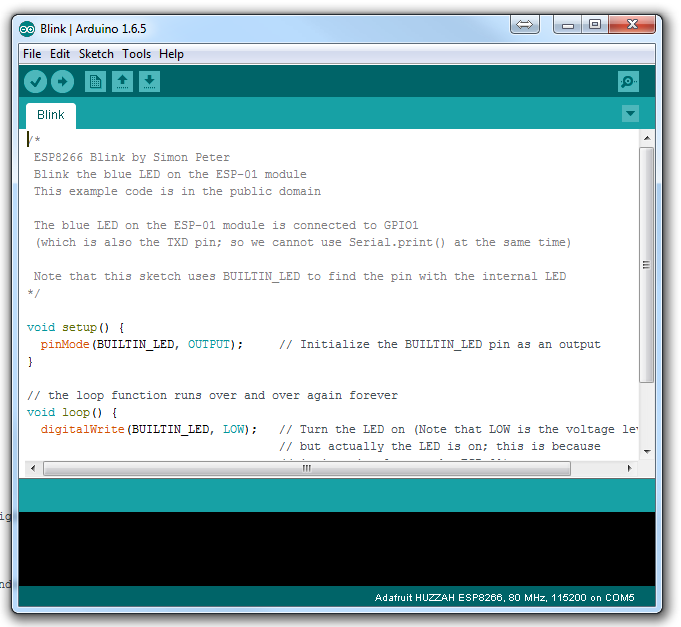Image resolution: width=681 pixels, height=627 pixels.
Task: Click 'ESP8266 Blink by Simon Peter' comment
Action: (x=132, y=157)
